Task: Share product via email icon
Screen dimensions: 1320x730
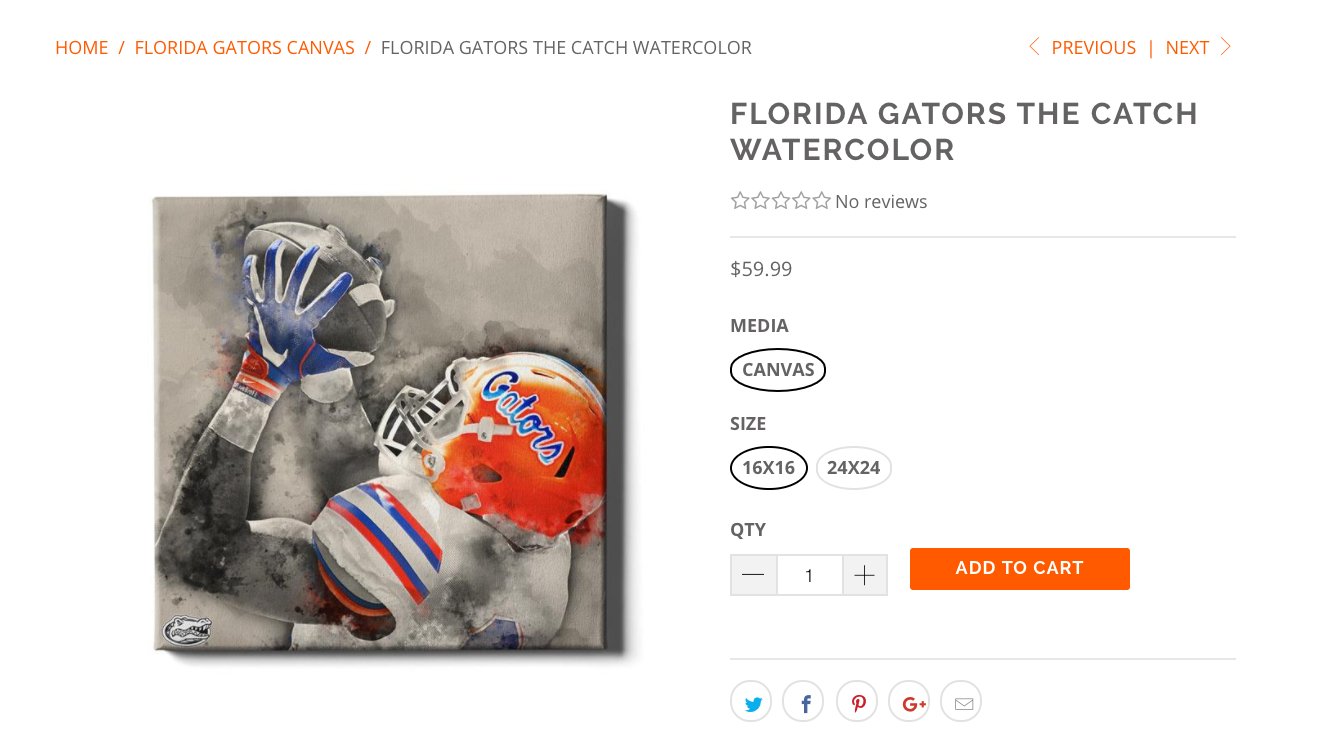Action: [x=961, y=703]
